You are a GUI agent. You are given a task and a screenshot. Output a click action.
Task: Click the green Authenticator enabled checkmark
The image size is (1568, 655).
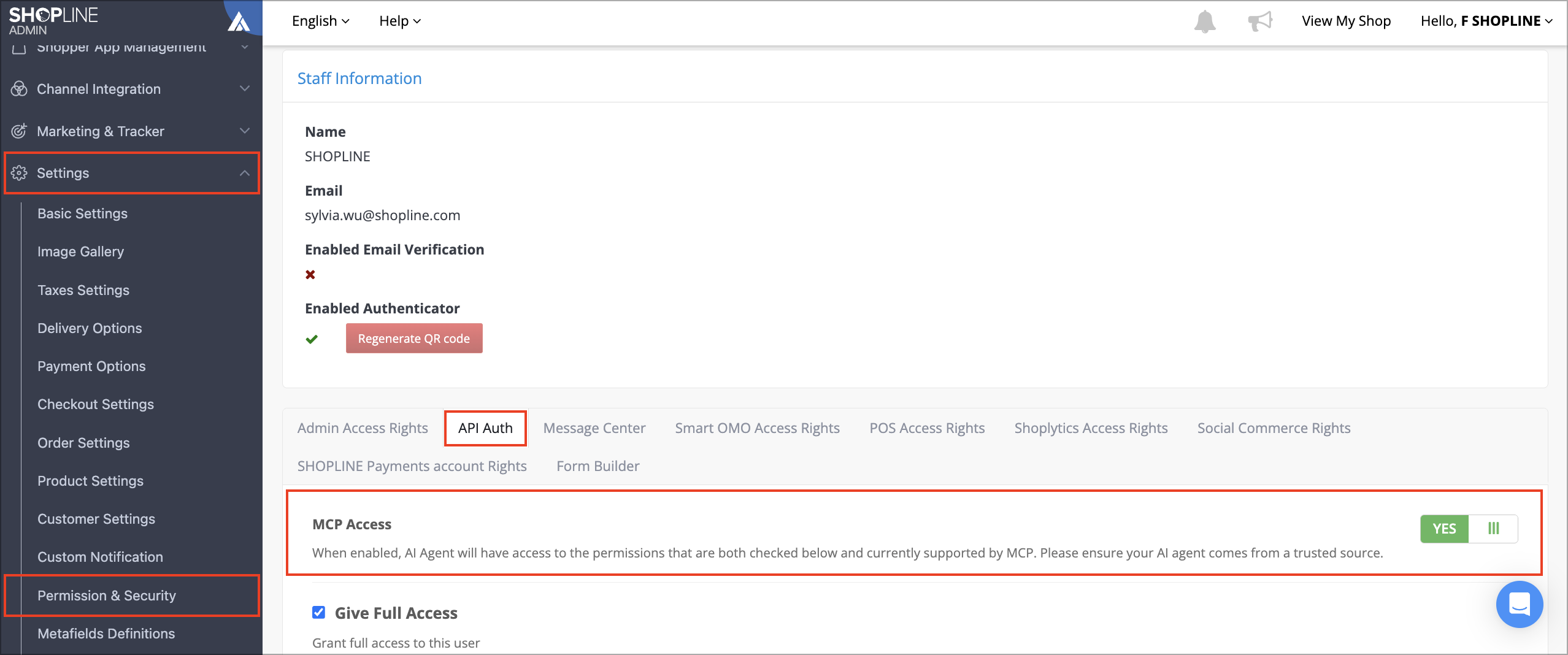312,339
